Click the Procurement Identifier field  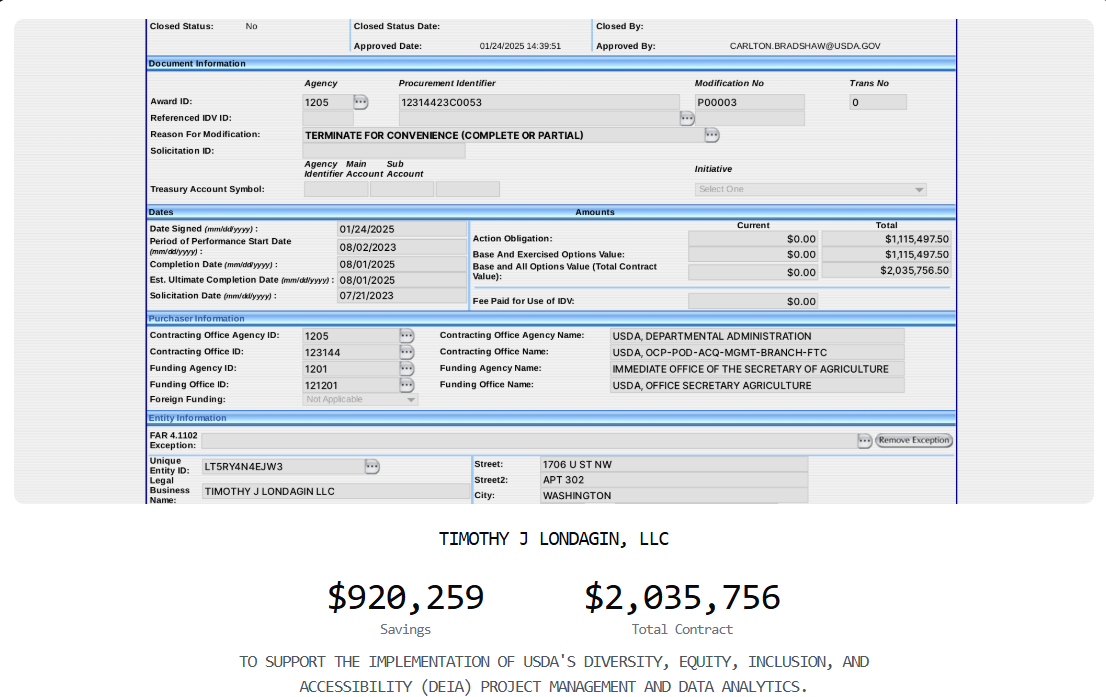tap(537, 101)
